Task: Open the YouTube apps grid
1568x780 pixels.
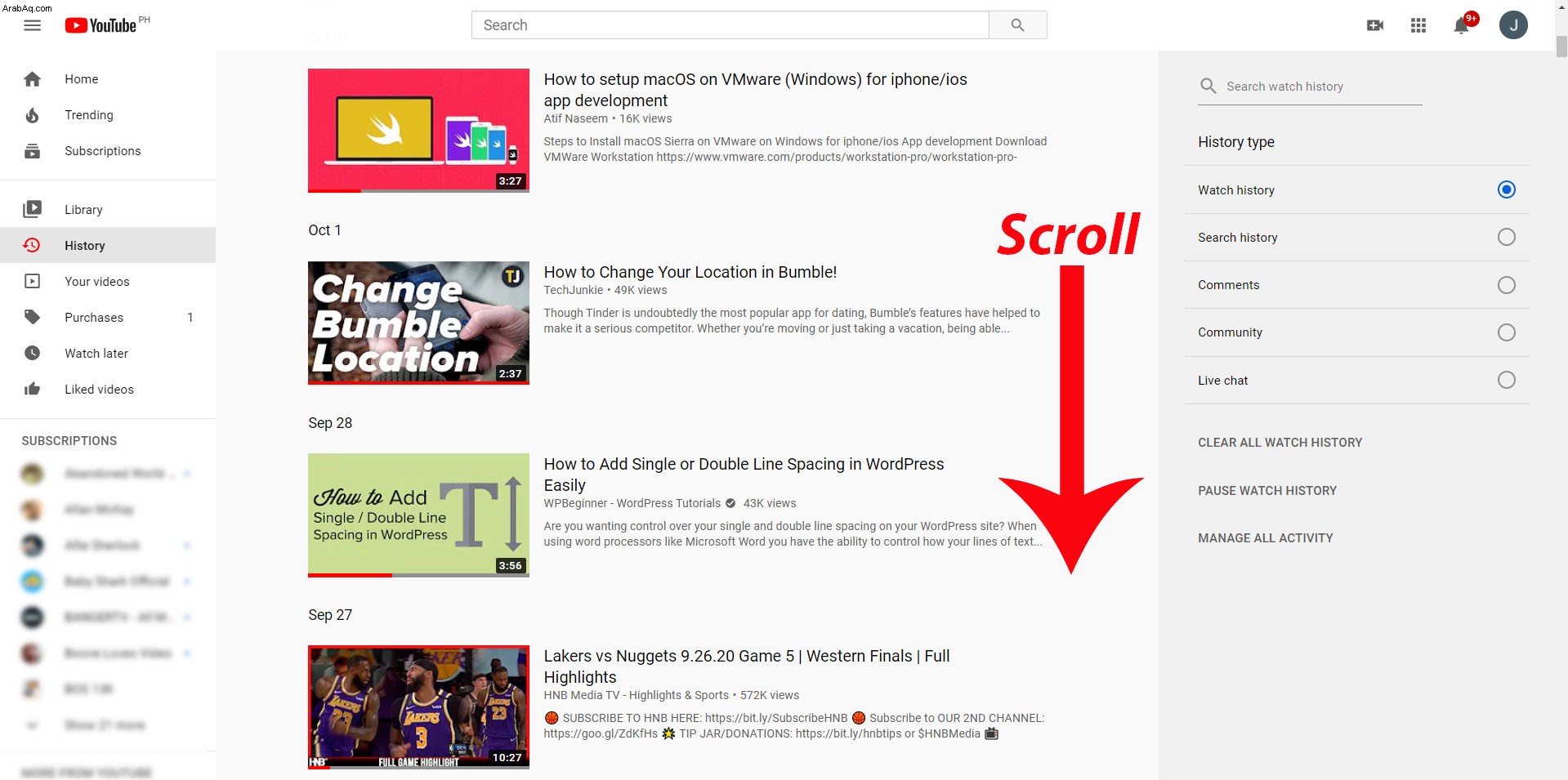Action: (1418, 25)
